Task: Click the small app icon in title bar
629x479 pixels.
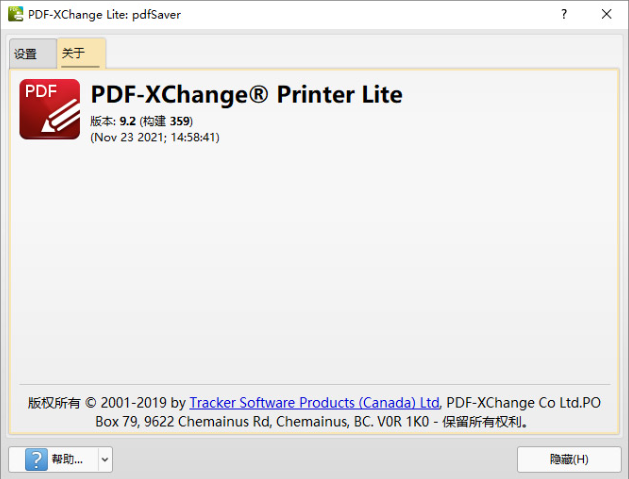Action: (x=14, y=14)
